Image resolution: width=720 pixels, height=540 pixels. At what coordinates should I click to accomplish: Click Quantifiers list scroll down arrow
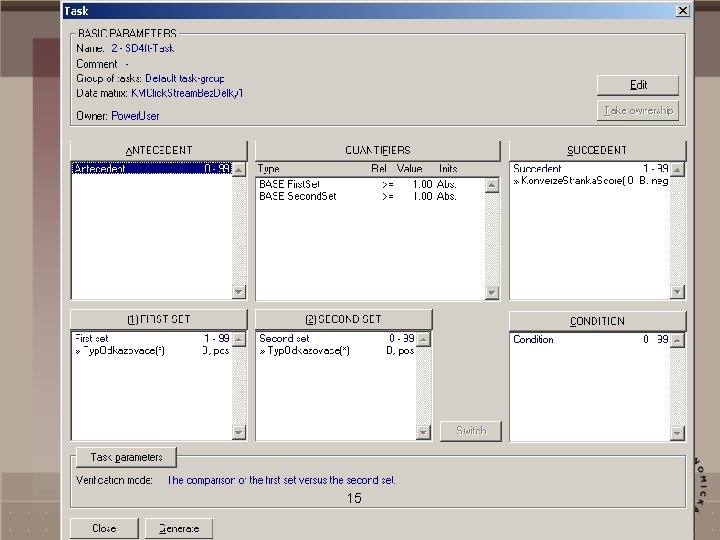pos(492,292)
